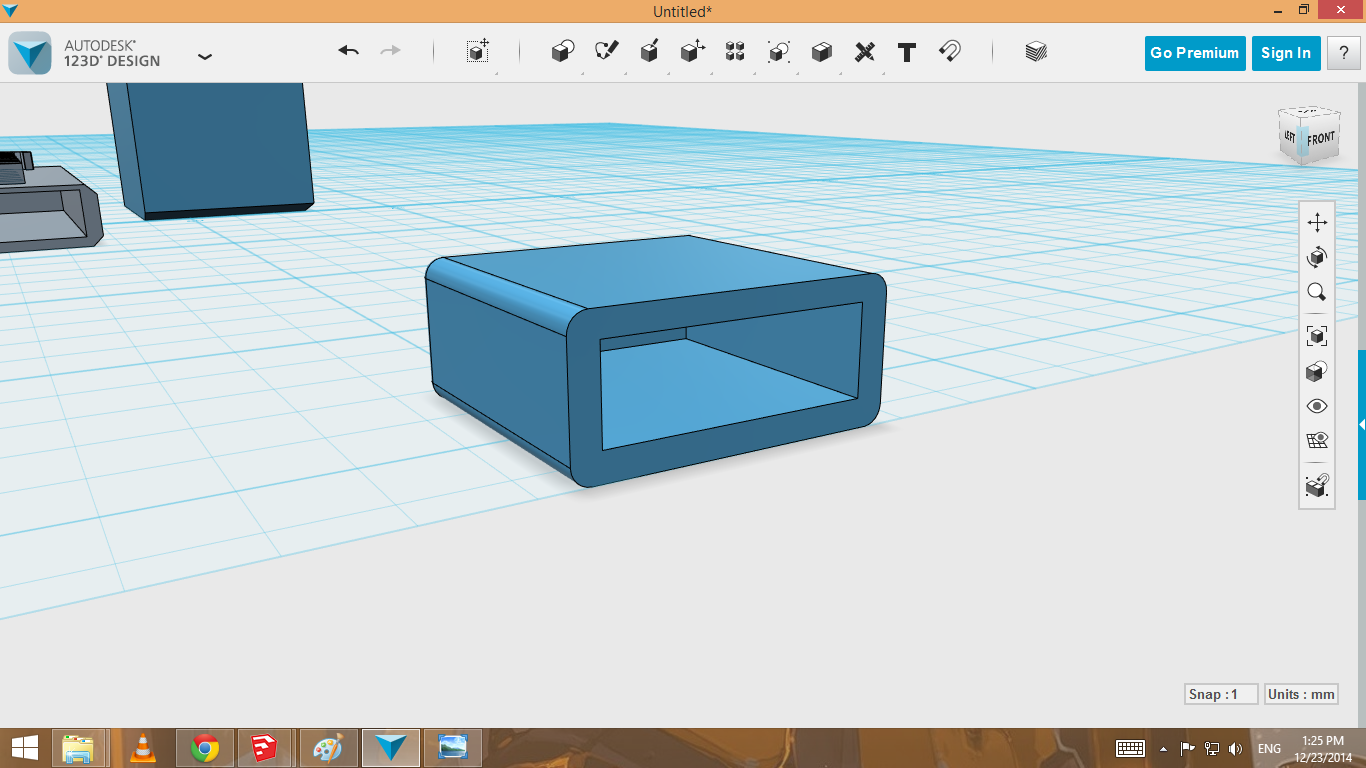Switch input language via ENG indicator

click(x=1269, y=748)
